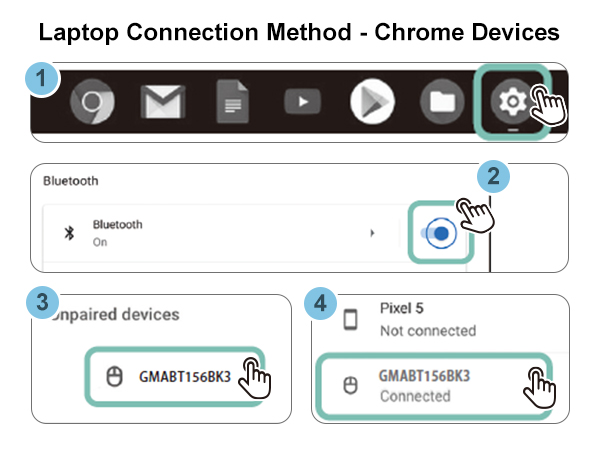Viewport: 600px width, 450px height.
Task: Expand Bluetooth row arrow
Action: [x=372, y=233]
